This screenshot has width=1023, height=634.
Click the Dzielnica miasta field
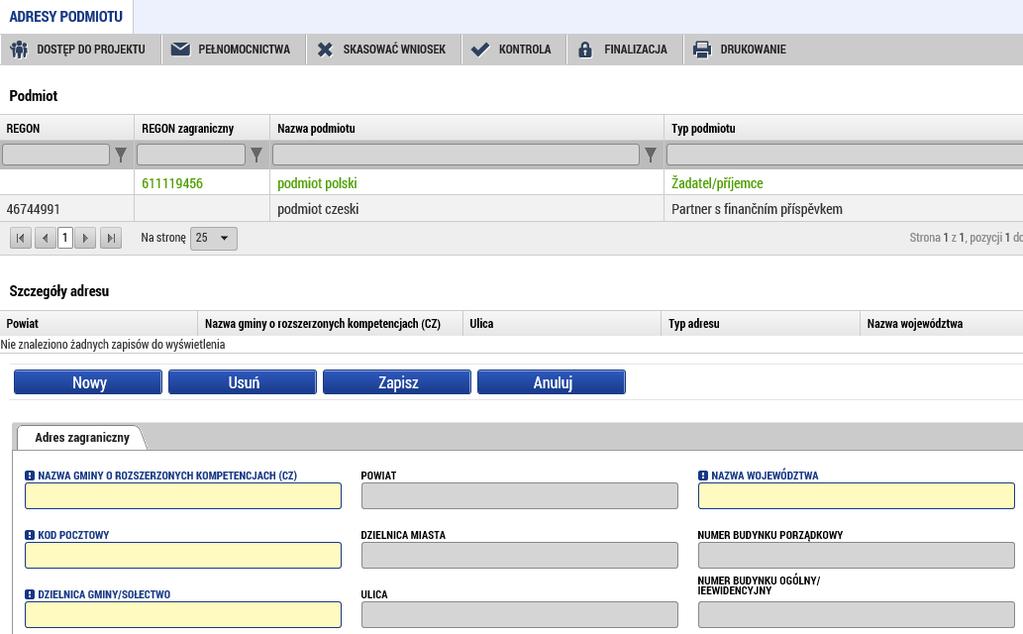coord(520,555)
